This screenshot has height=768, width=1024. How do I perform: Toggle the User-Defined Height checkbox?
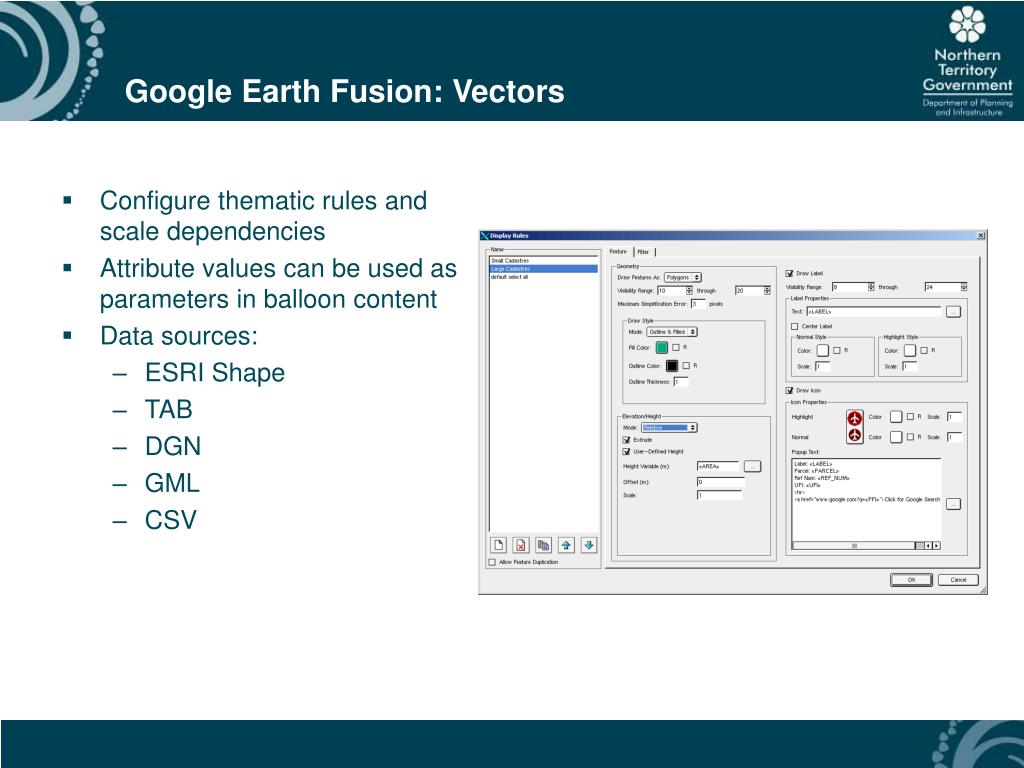[x=626, y=452]
